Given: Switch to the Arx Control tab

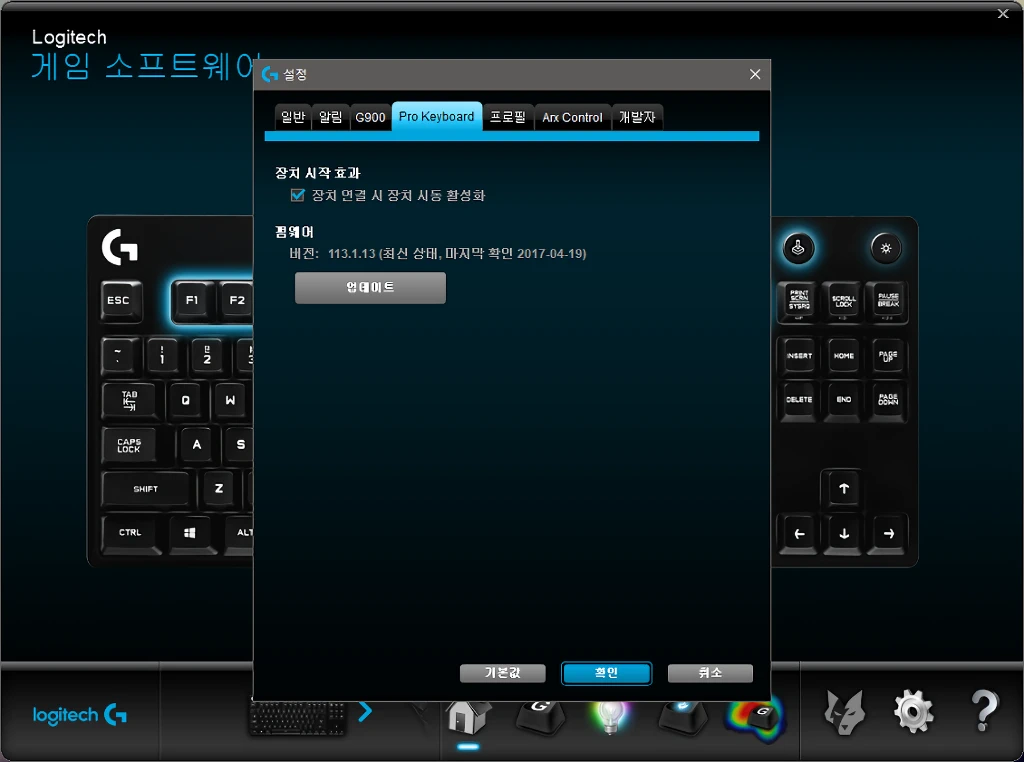Looking at the screenshot, I should [572, 118].
